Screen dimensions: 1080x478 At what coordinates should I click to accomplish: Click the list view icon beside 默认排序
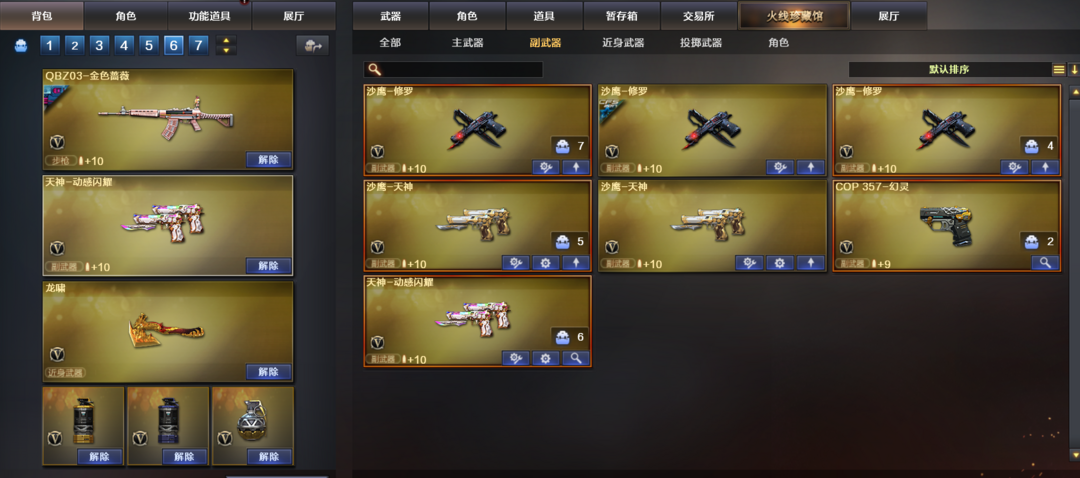point(1059,70)
